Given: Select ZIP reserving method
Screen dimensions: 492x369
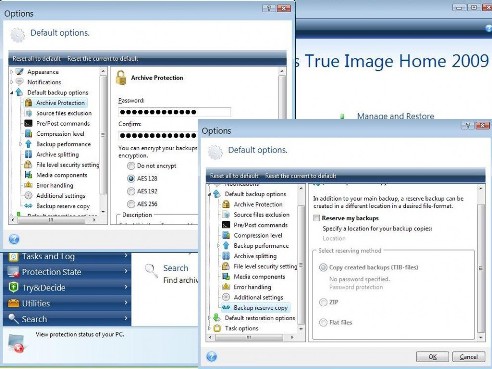Looking at the screenshot, I should 323,302.
